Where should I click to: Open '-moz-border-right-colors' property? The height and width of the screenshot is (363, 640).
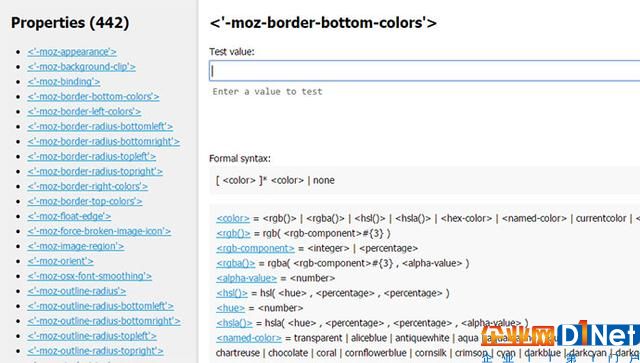pyautogui.click(x=87, y=187)
